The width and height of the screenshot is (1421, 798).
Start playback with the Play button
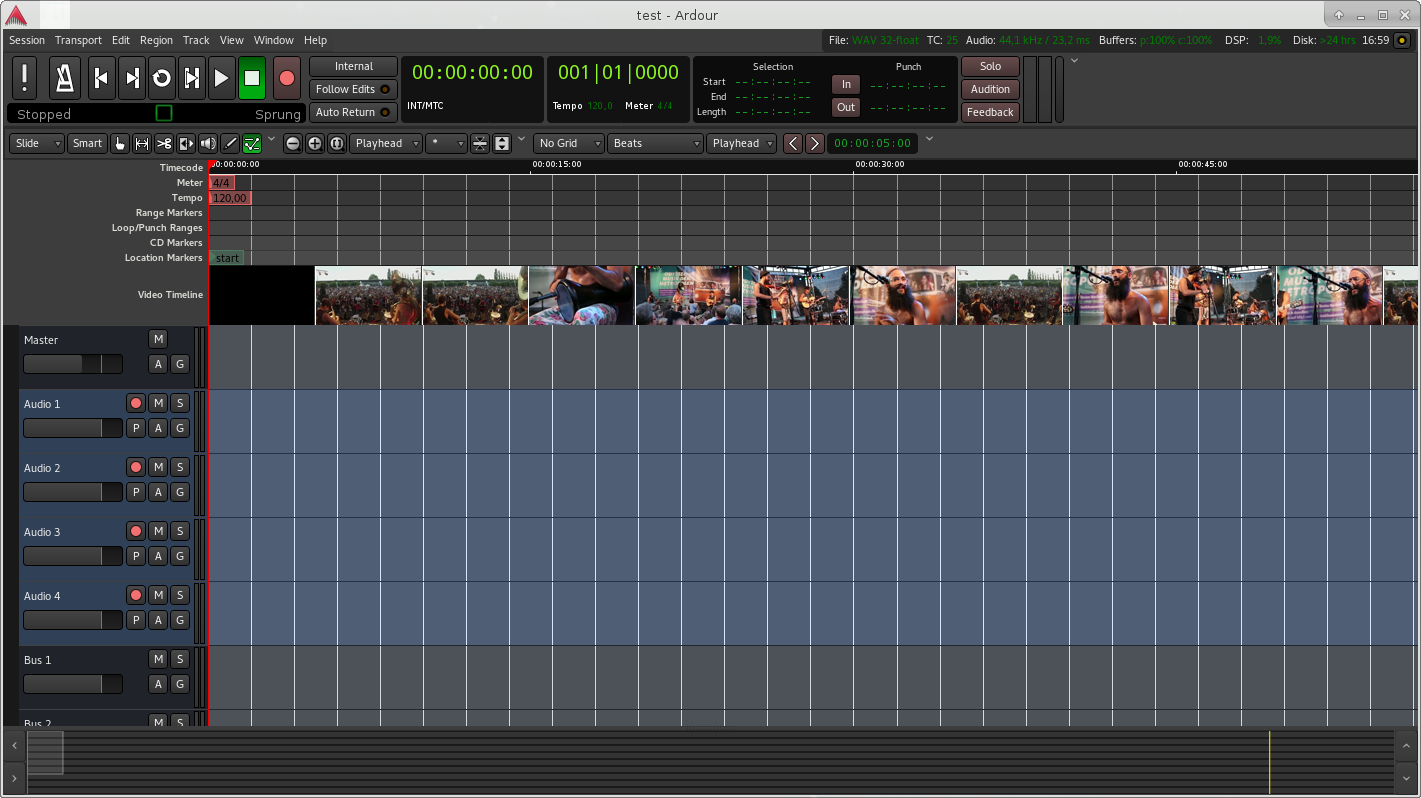point(222,78)
